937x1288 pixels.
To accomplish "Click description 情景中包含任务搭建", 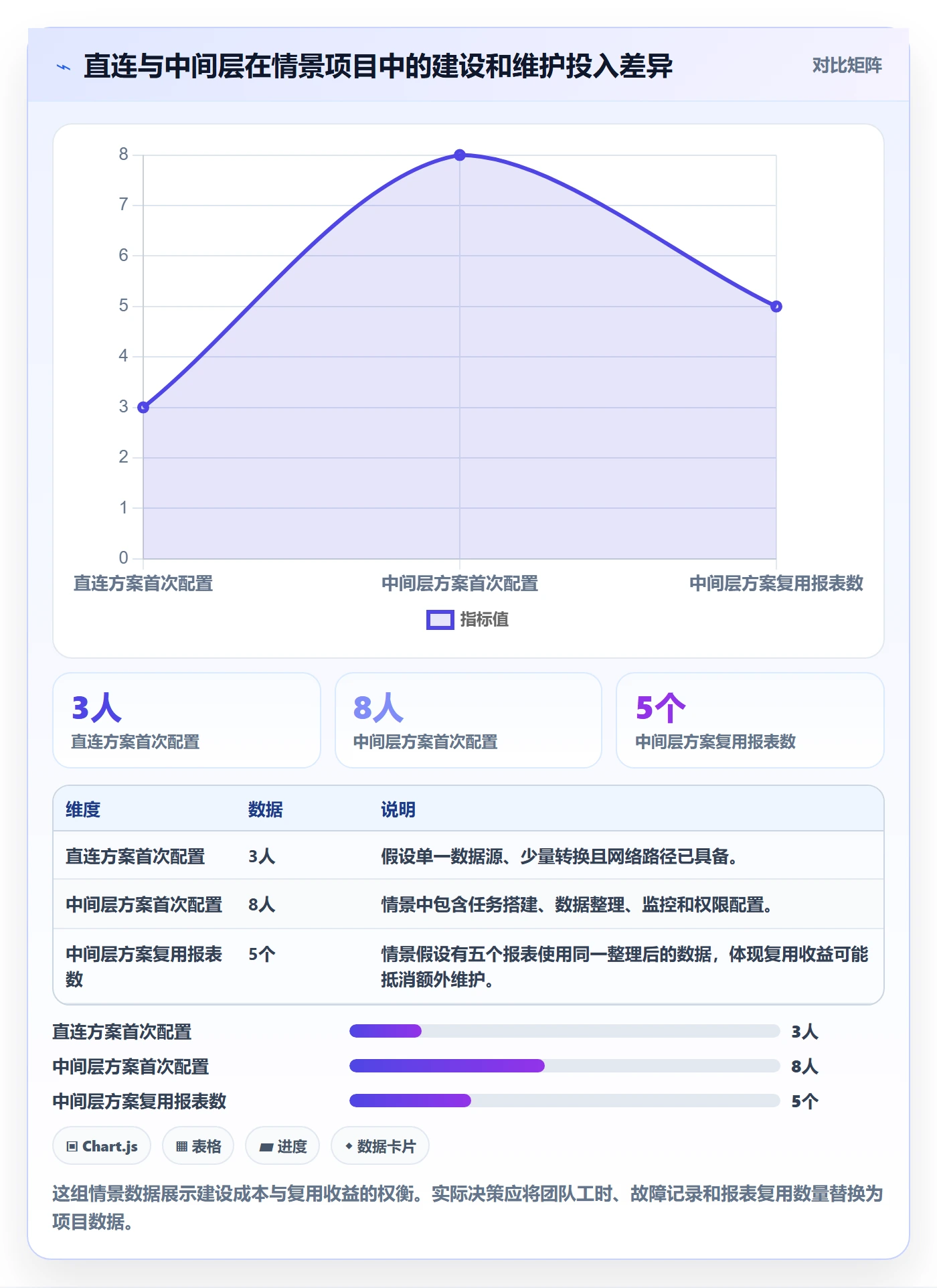I will click(577, 904).
